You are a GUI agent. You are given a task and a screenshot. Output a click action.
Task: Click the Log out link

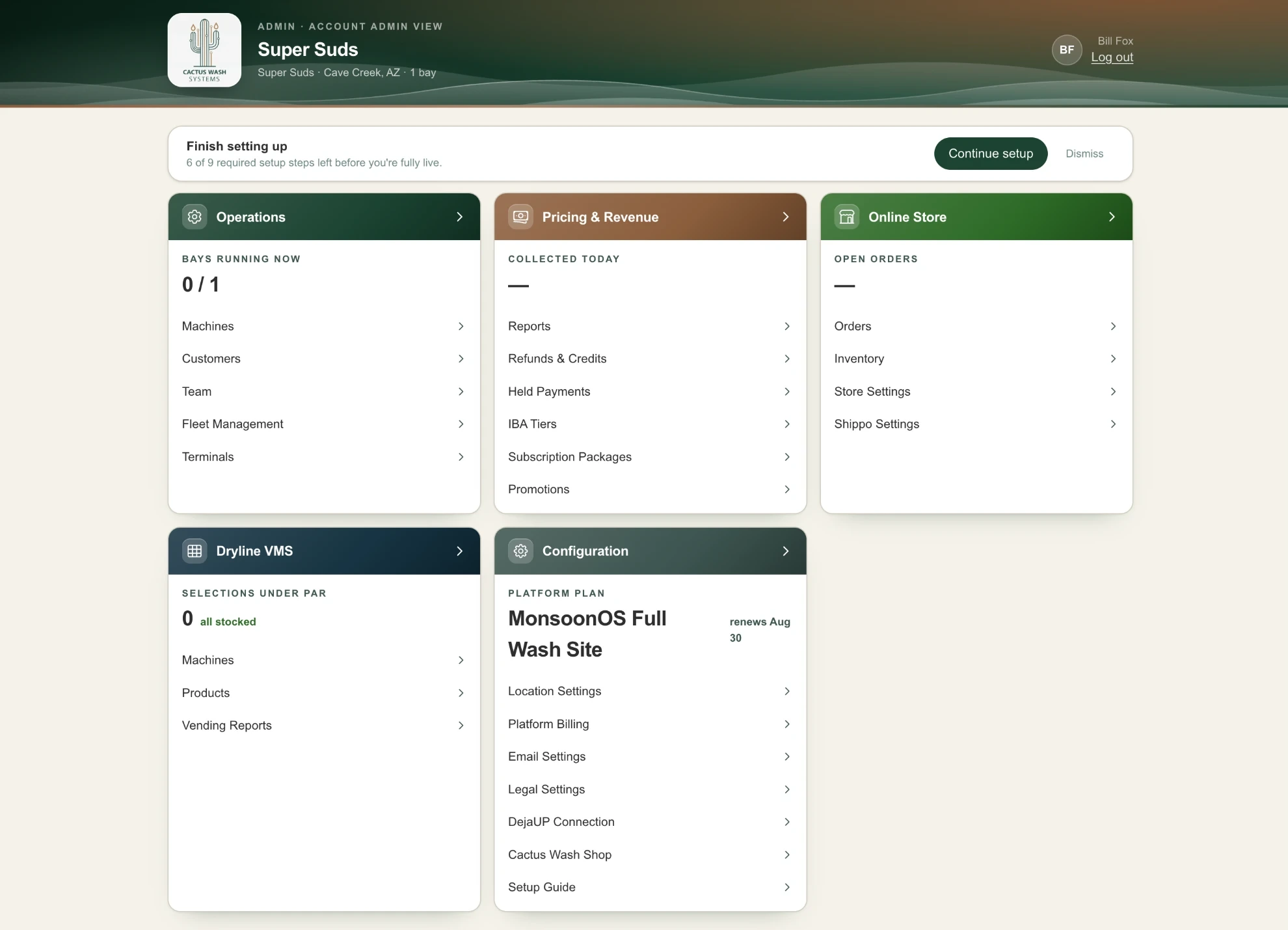[x=1112, y=57]
